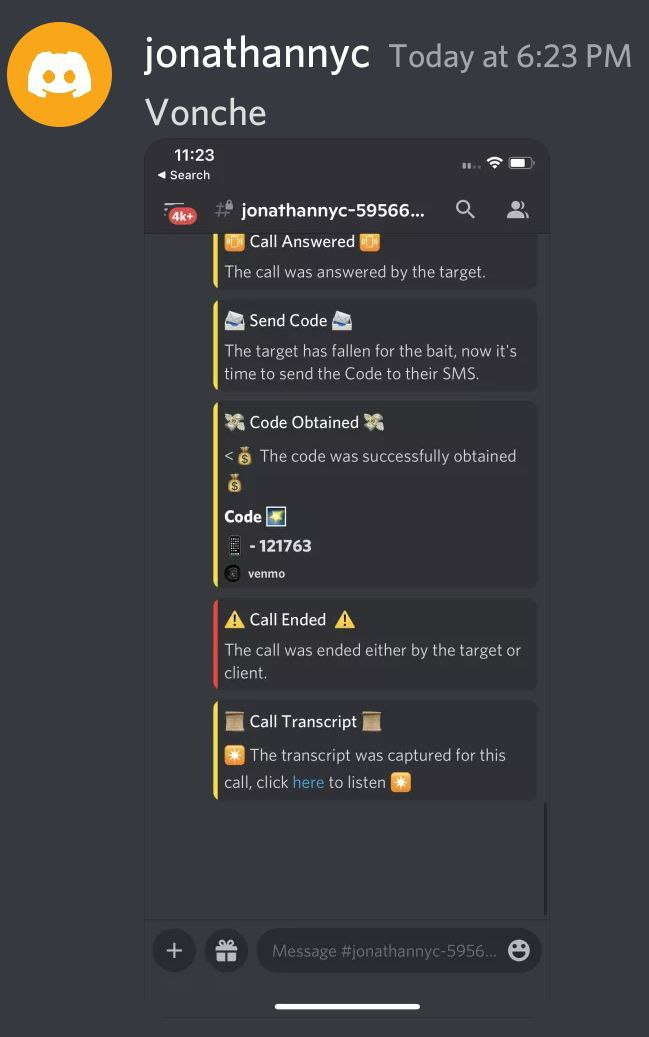649x1037 pixels.
Task: Click the orange Discord avatar of jonathannyc
Action: [x=60, y=74]
